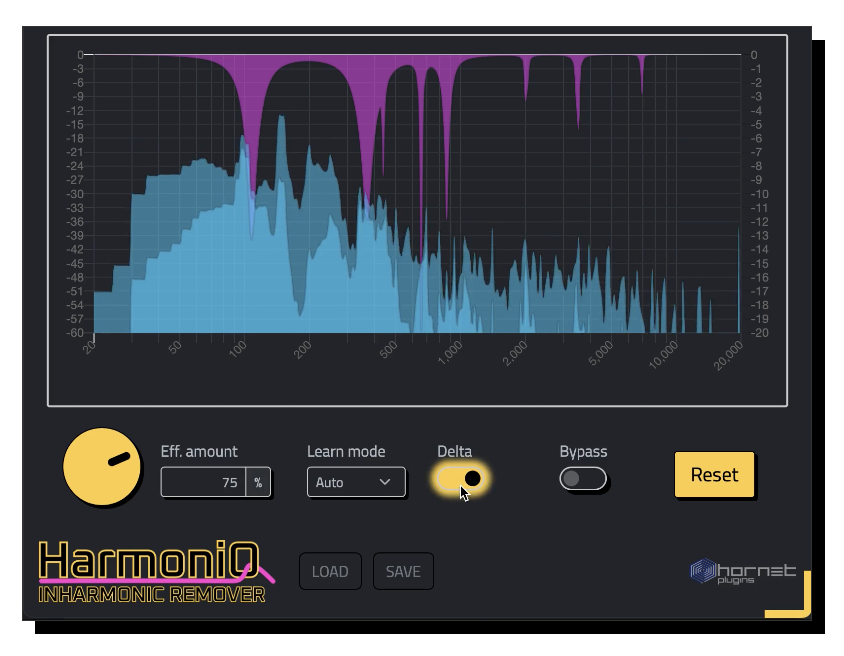Click the 75 percent value field
Screen dimensions: 844x656
205,482
